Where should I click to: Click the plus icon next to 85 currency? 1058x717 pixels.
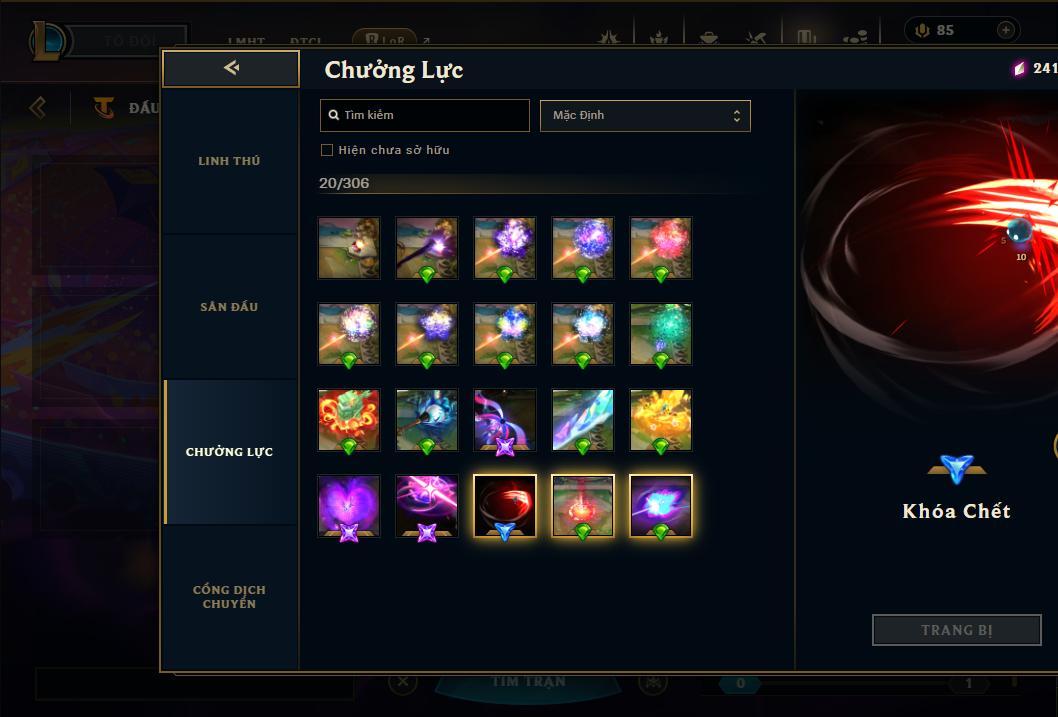pyautogui.click(x=1005, y=30)
